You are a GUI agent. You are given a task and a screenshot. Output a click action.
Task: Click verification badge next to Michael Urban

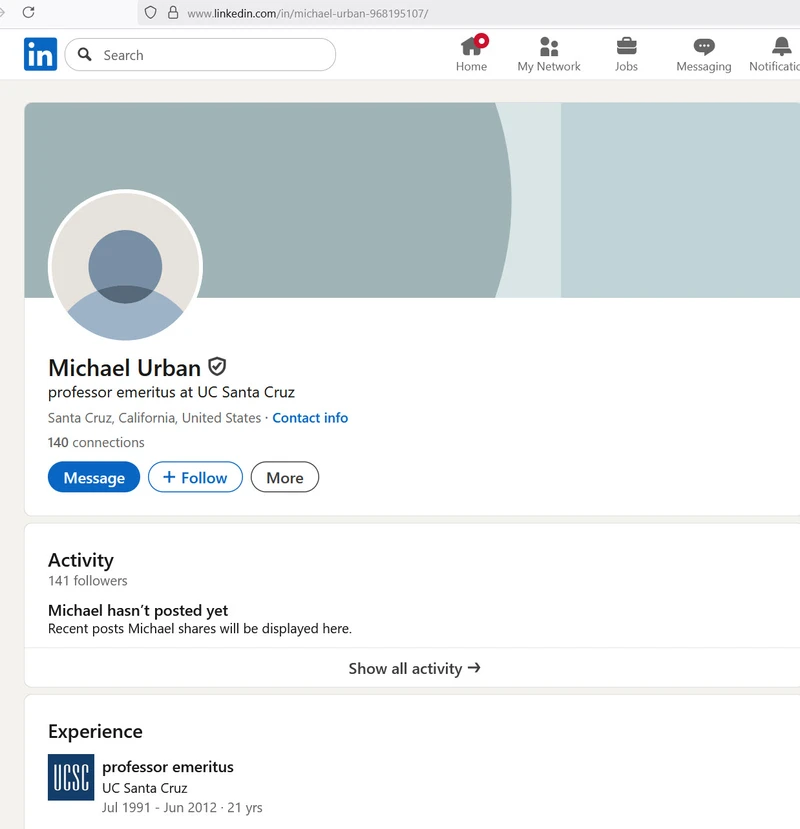217,366
